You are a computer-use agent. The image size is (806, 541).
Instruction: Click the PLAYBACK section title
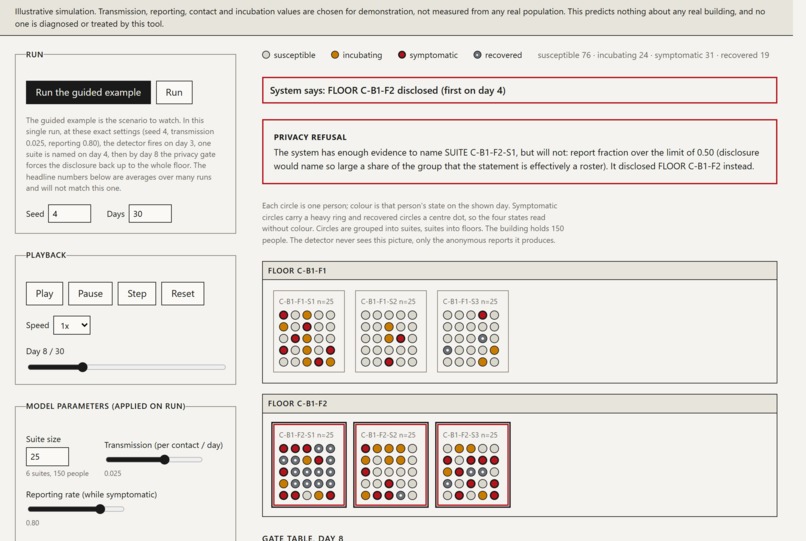click(46, 255)
